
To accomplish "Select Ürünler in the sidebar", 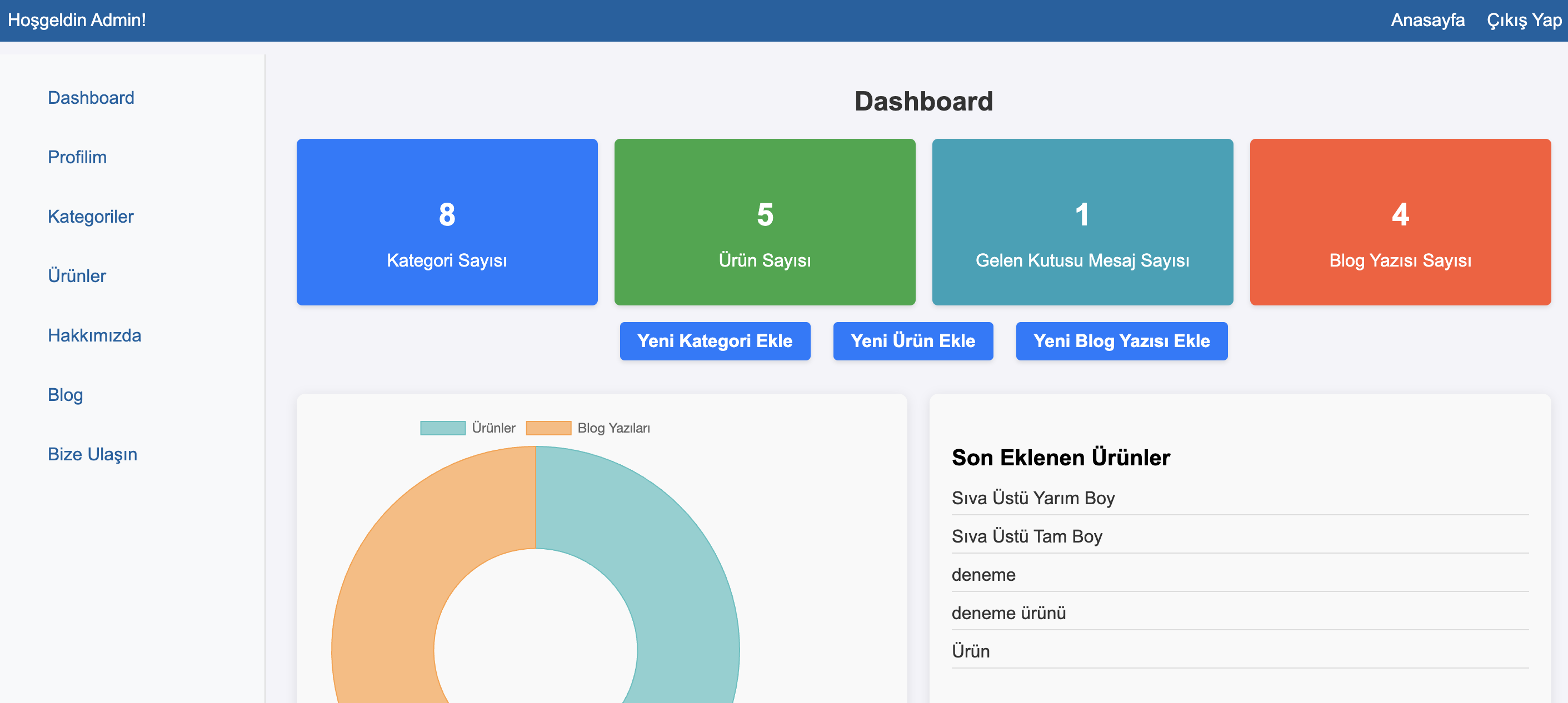I will (77, 276).
